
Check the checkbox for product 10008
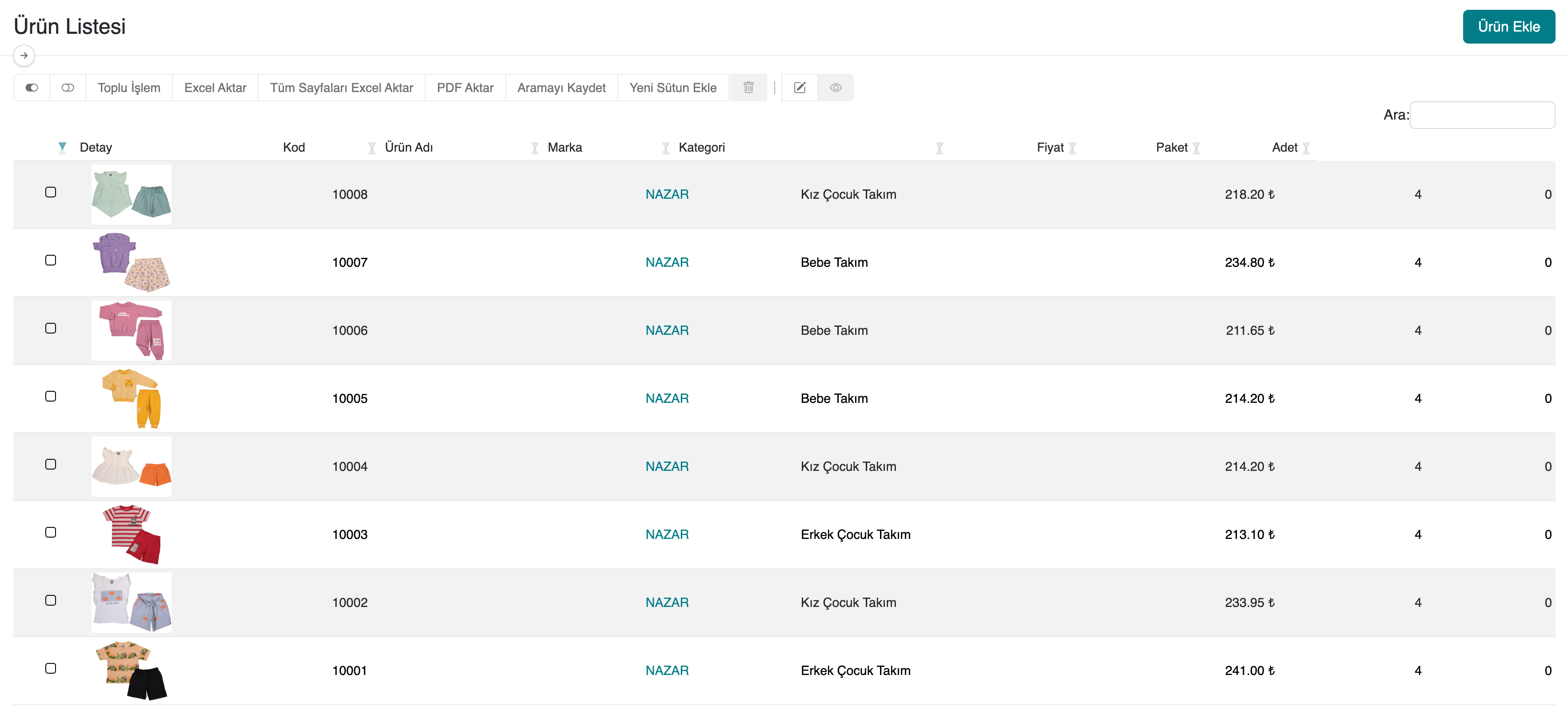pyautogui.click(x=51, y=193)
